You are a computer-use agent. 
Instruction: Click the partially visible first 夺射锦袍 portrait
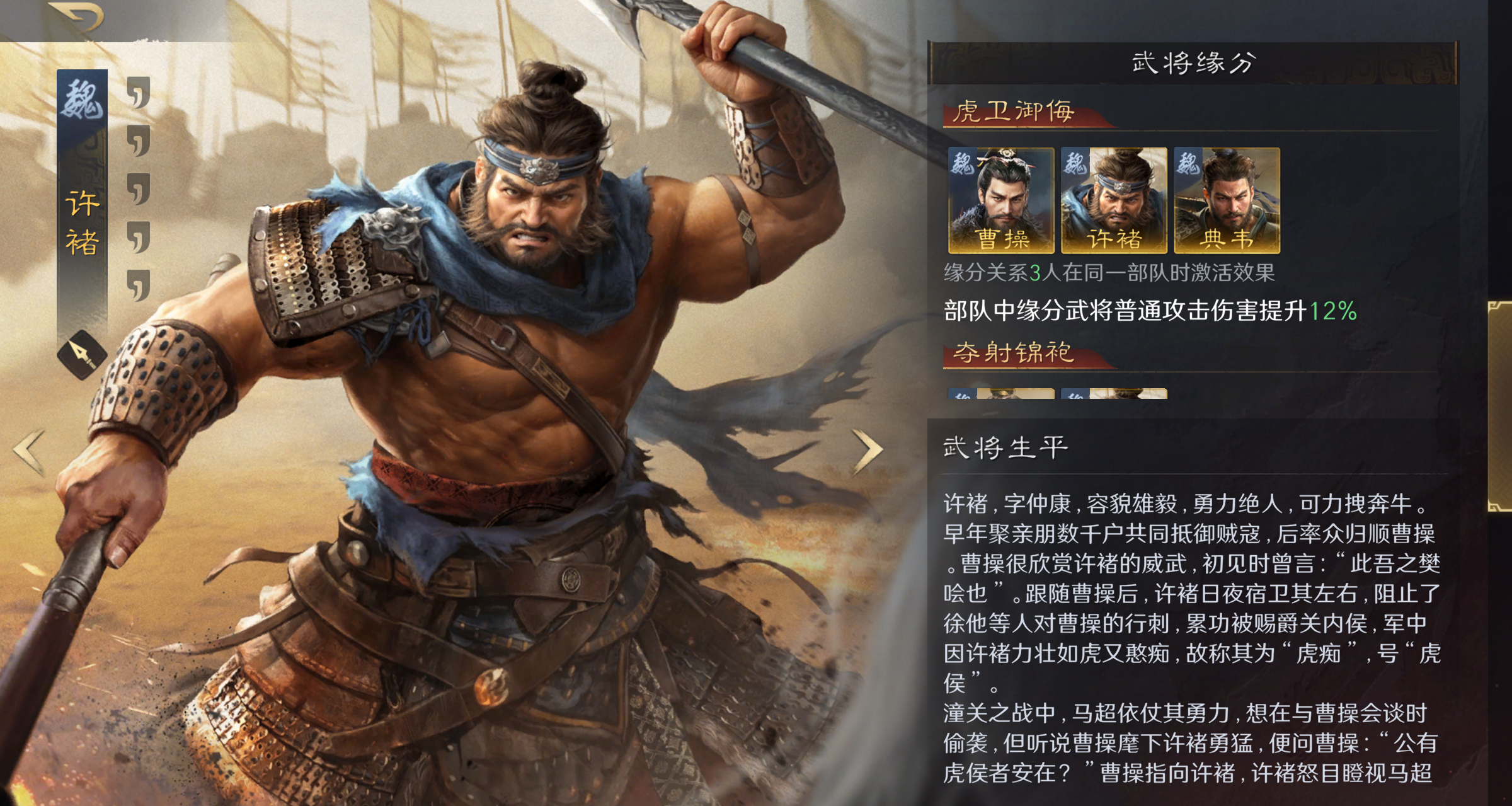point(1001,394)
